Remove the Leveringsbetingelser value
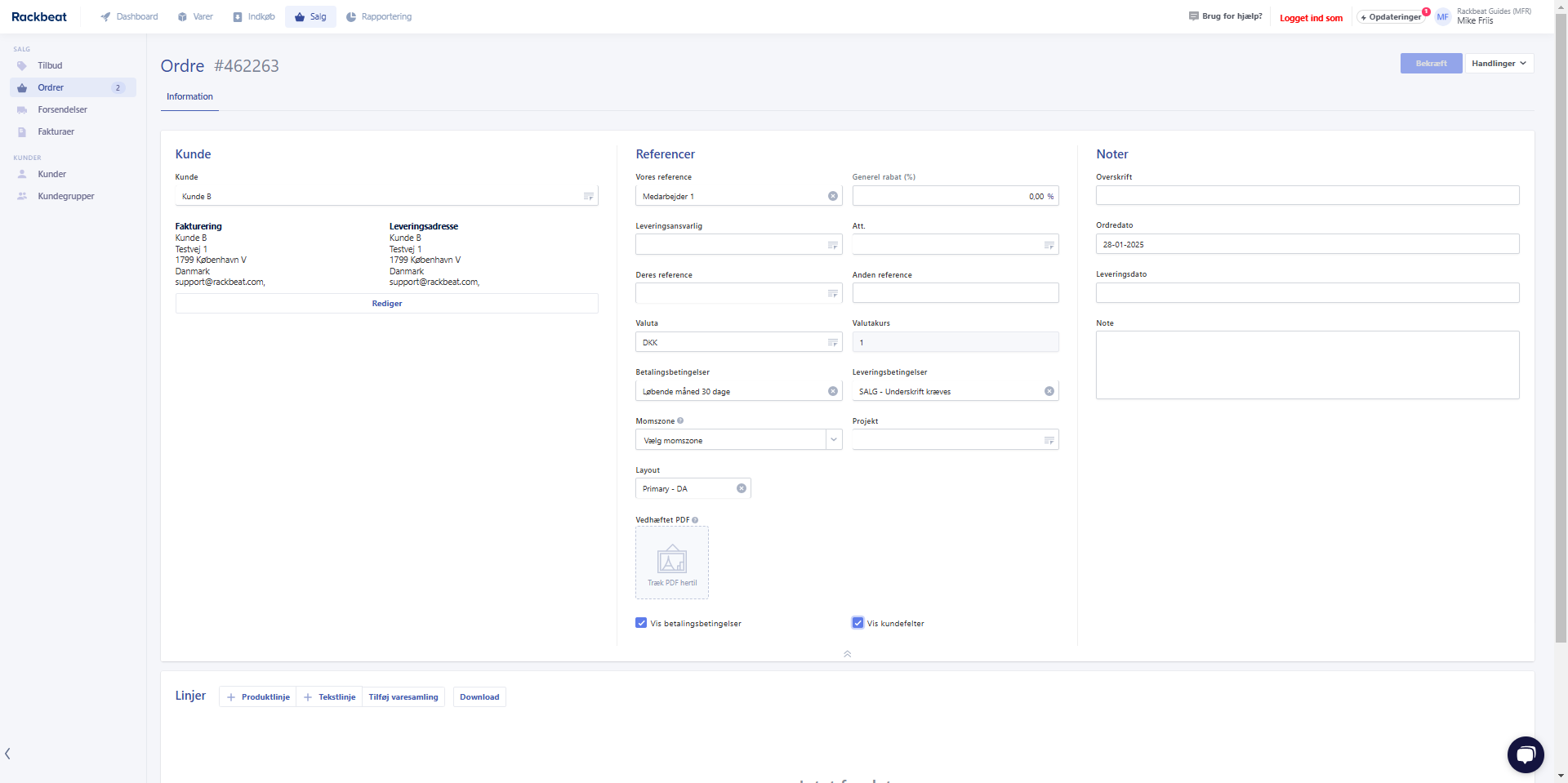 point(1049,391)
